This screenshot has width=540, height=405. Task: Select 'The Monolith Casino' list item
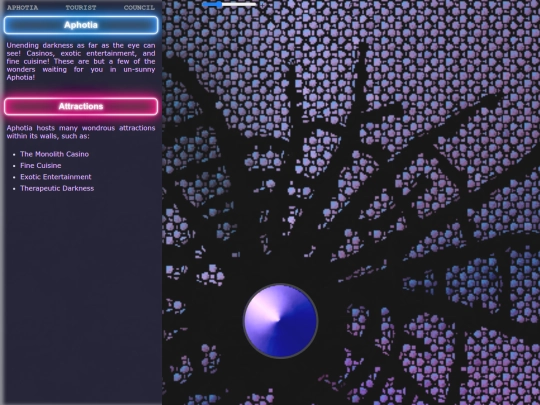pyautogui.click(x=54, y=154)
